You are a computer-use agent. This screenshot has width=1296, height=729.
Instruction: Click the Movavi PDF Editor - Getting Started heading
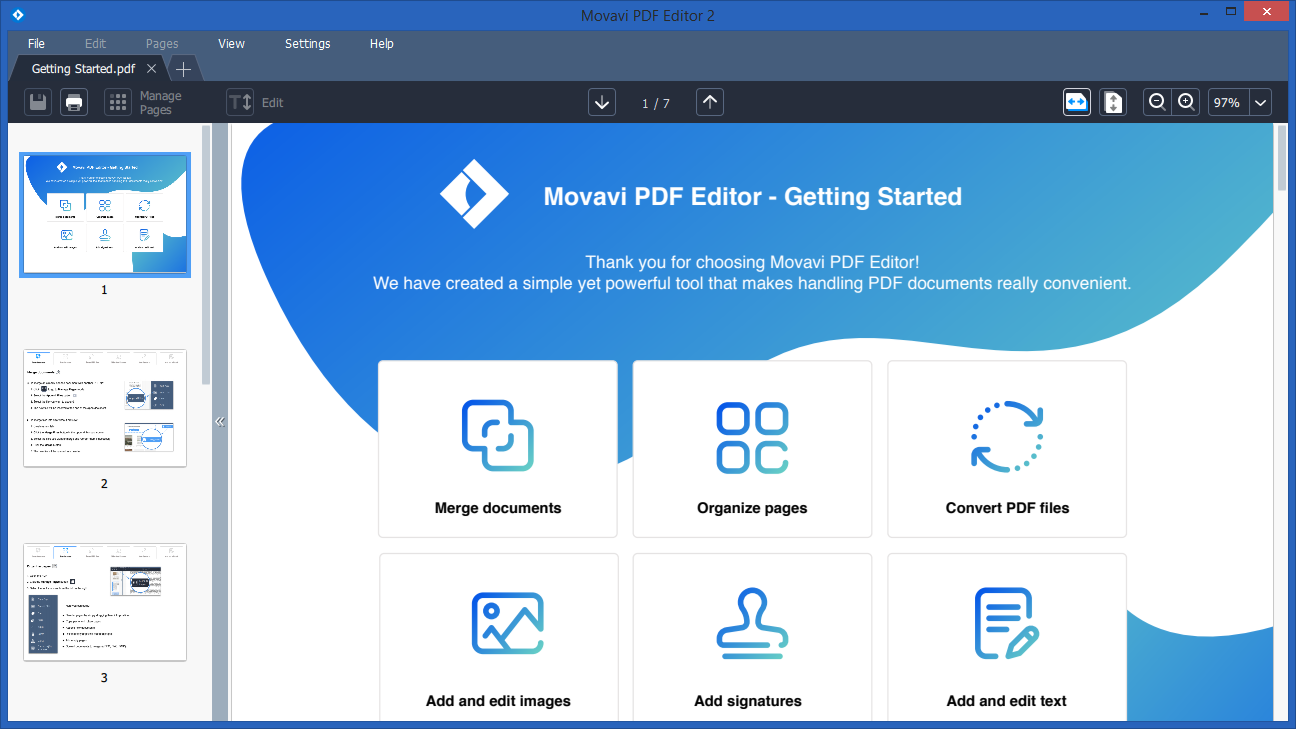pyautogui.click(x=753, y=196)
